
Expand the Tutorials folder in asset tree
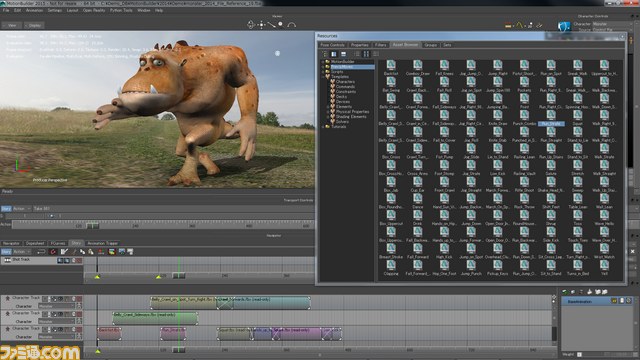click(323, 127)
